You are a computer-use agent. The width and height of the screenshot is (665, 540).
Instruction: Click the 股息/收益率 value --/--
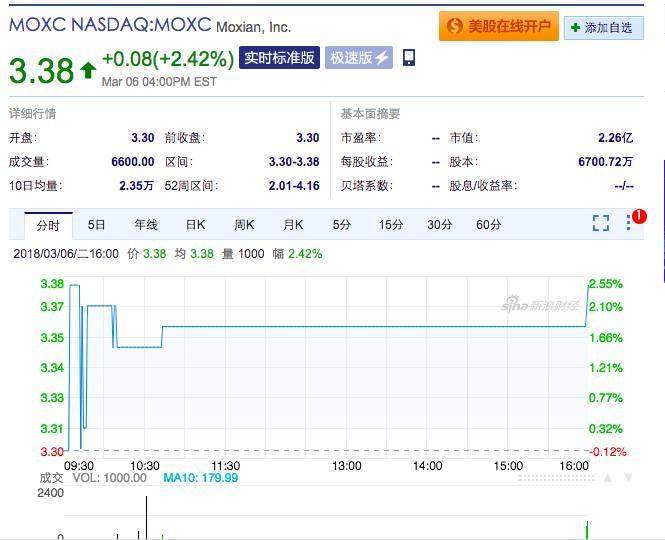click(x=624, y=186)
